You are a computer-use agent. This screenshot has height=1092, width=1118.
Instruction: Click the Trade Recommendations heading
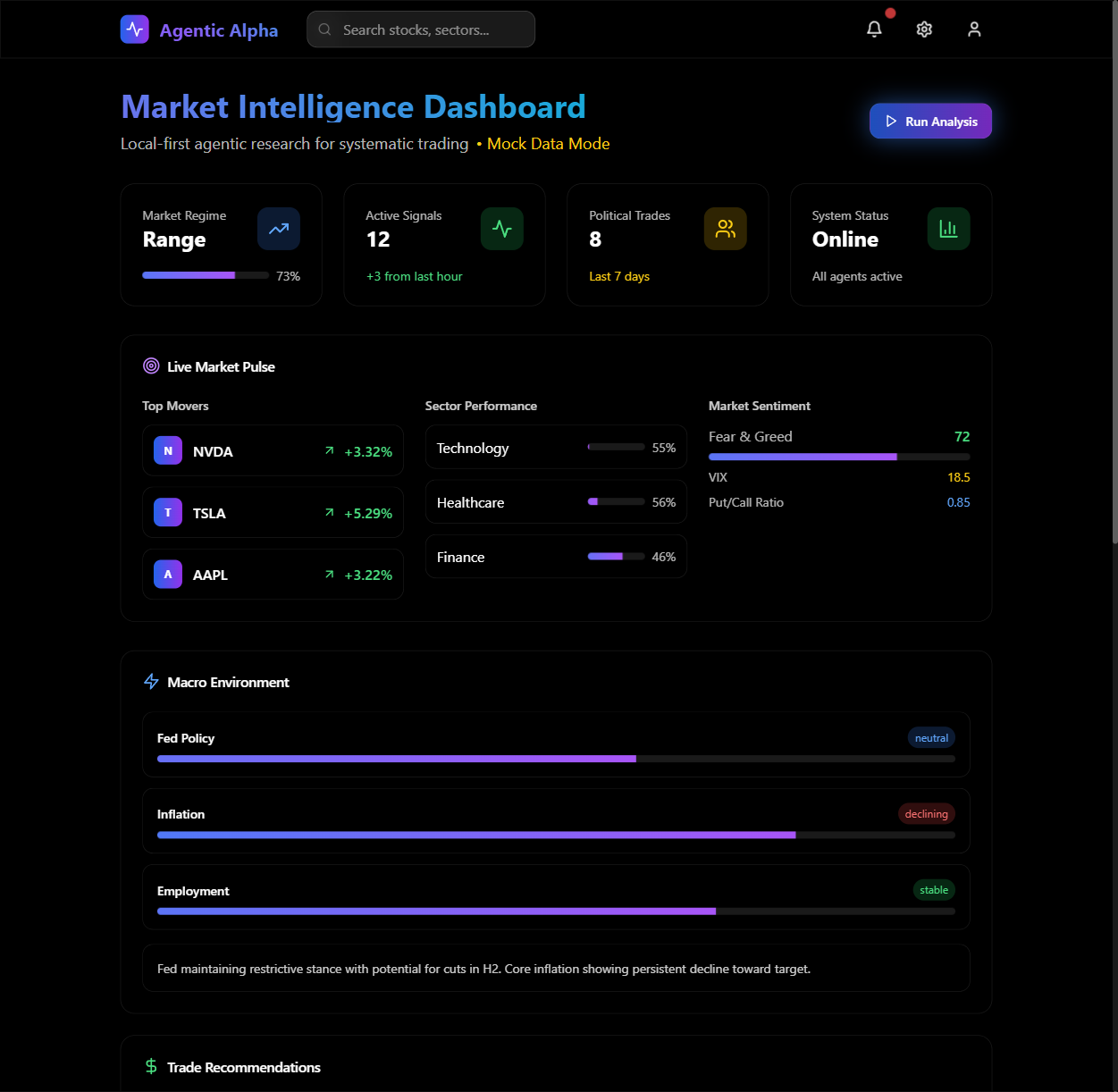click(244, 1067)
